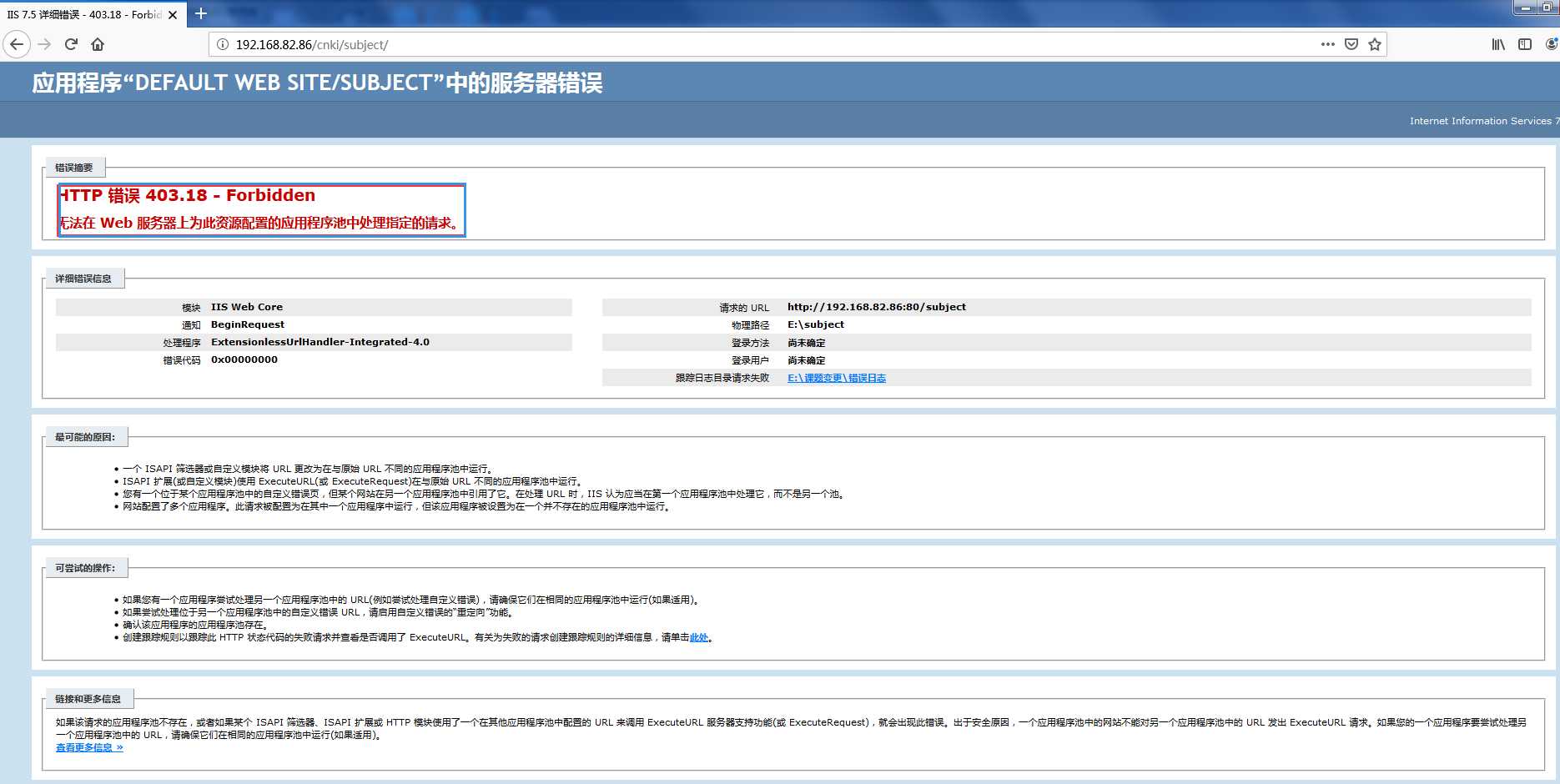The width and height of the screenshot is (1560, 784).
Task: Open the 查看更多信息 link
Action: click(x=89, y=747)
